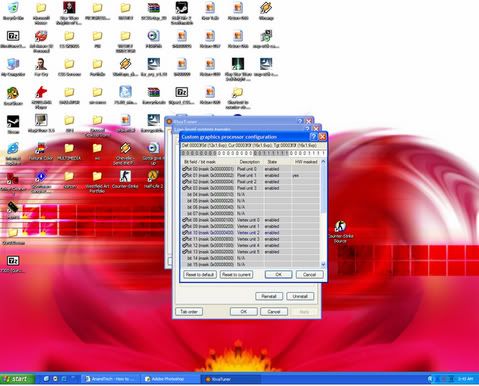
Task: Select bit 09 Vertex unit 1 row
Action: 250,226
